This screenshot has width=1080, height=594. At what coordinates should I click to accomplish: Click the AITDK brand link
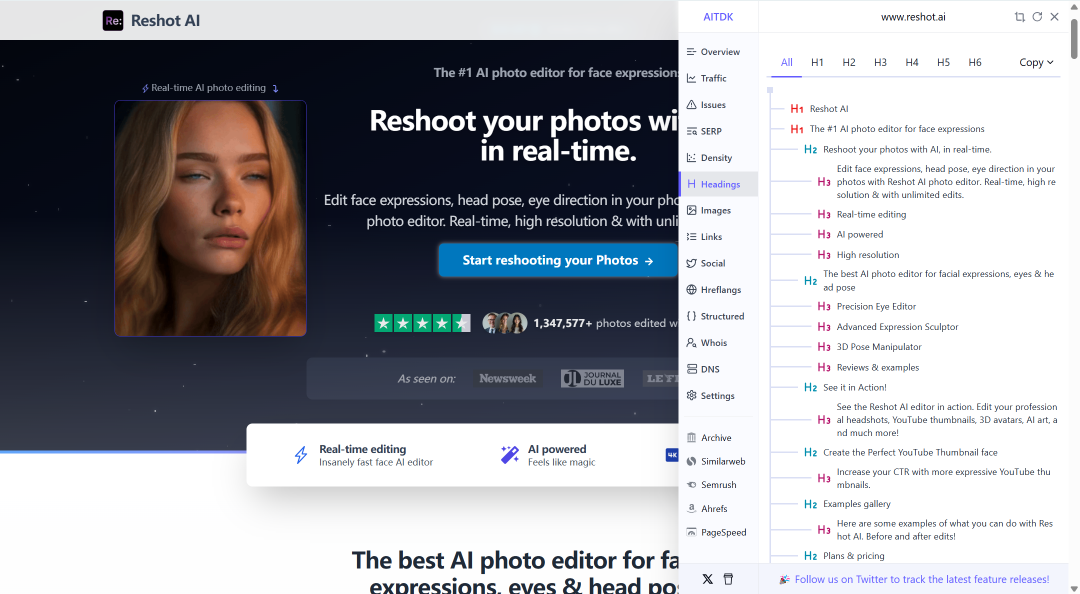[x=718, y=17]
